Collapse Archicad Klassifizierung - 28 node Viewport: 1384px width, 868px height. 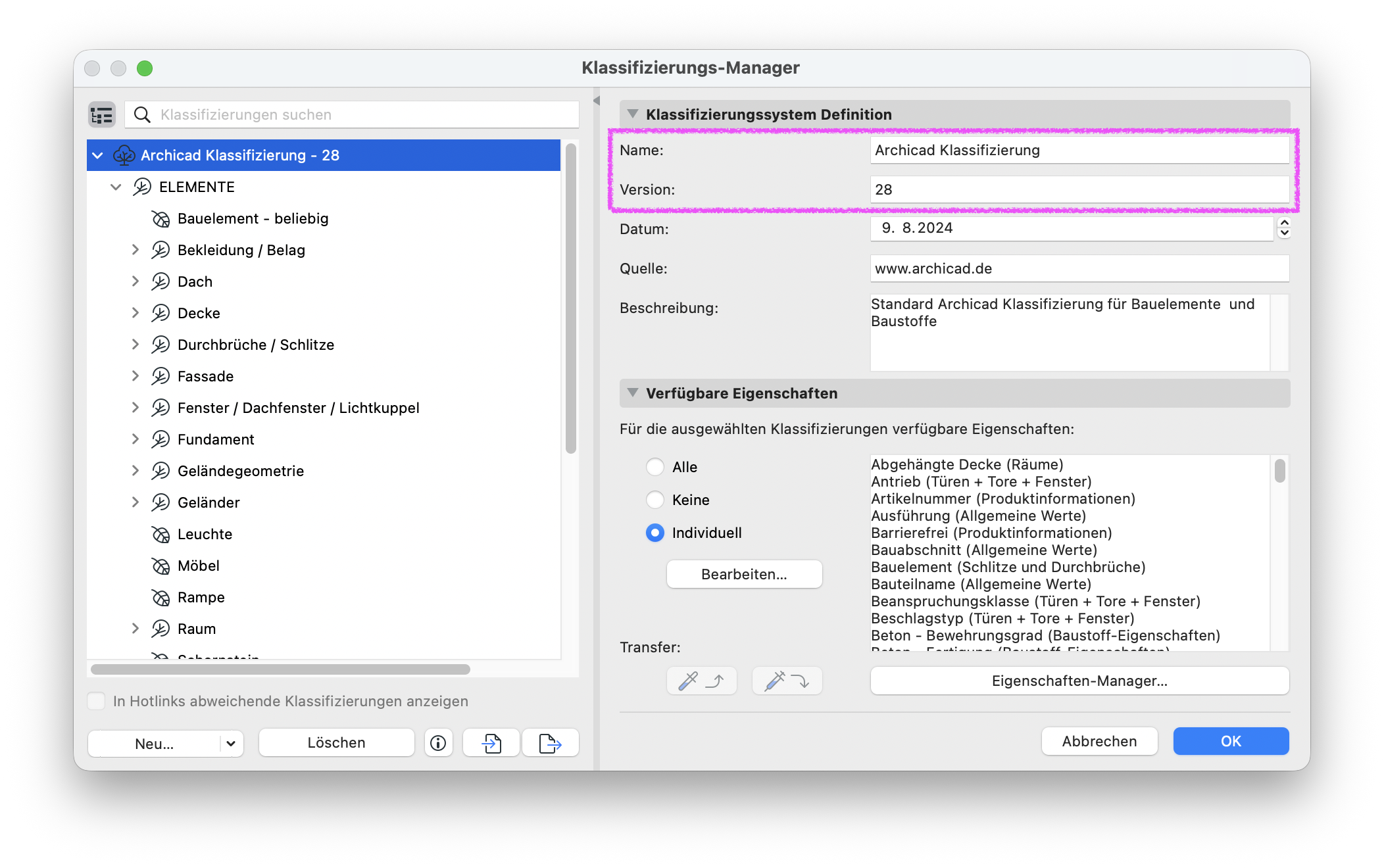click(x=98, y=155)
